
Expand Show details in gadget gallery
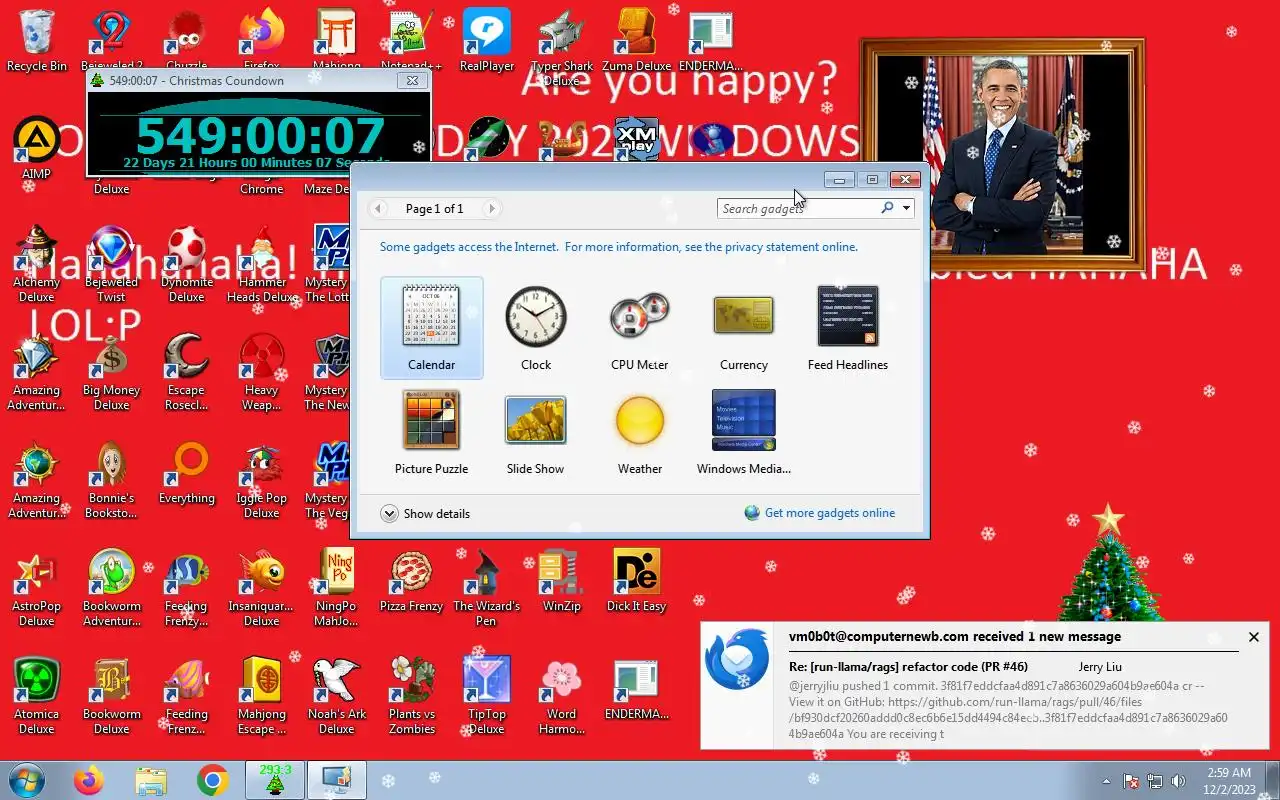tap(425, 513)
